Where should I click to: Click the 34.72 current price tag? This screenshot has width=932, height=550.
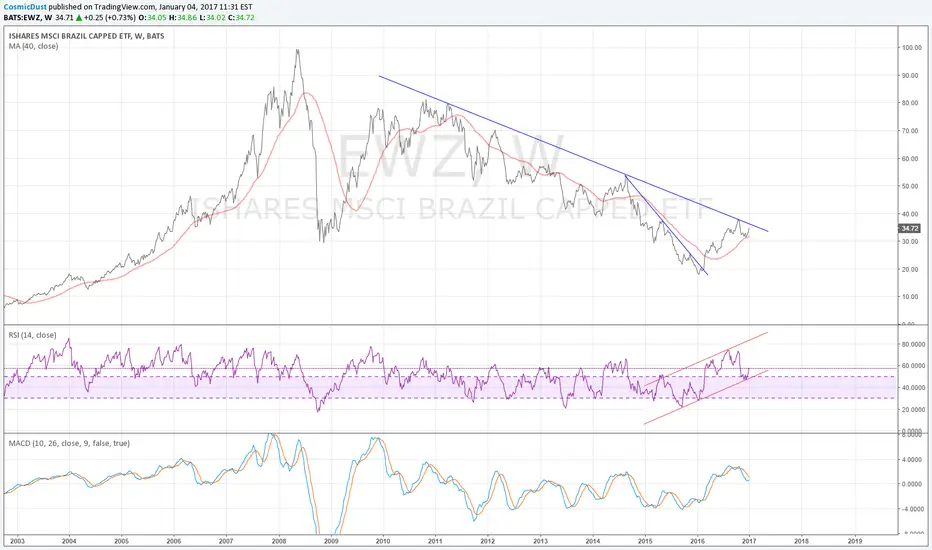pos(909,228)
